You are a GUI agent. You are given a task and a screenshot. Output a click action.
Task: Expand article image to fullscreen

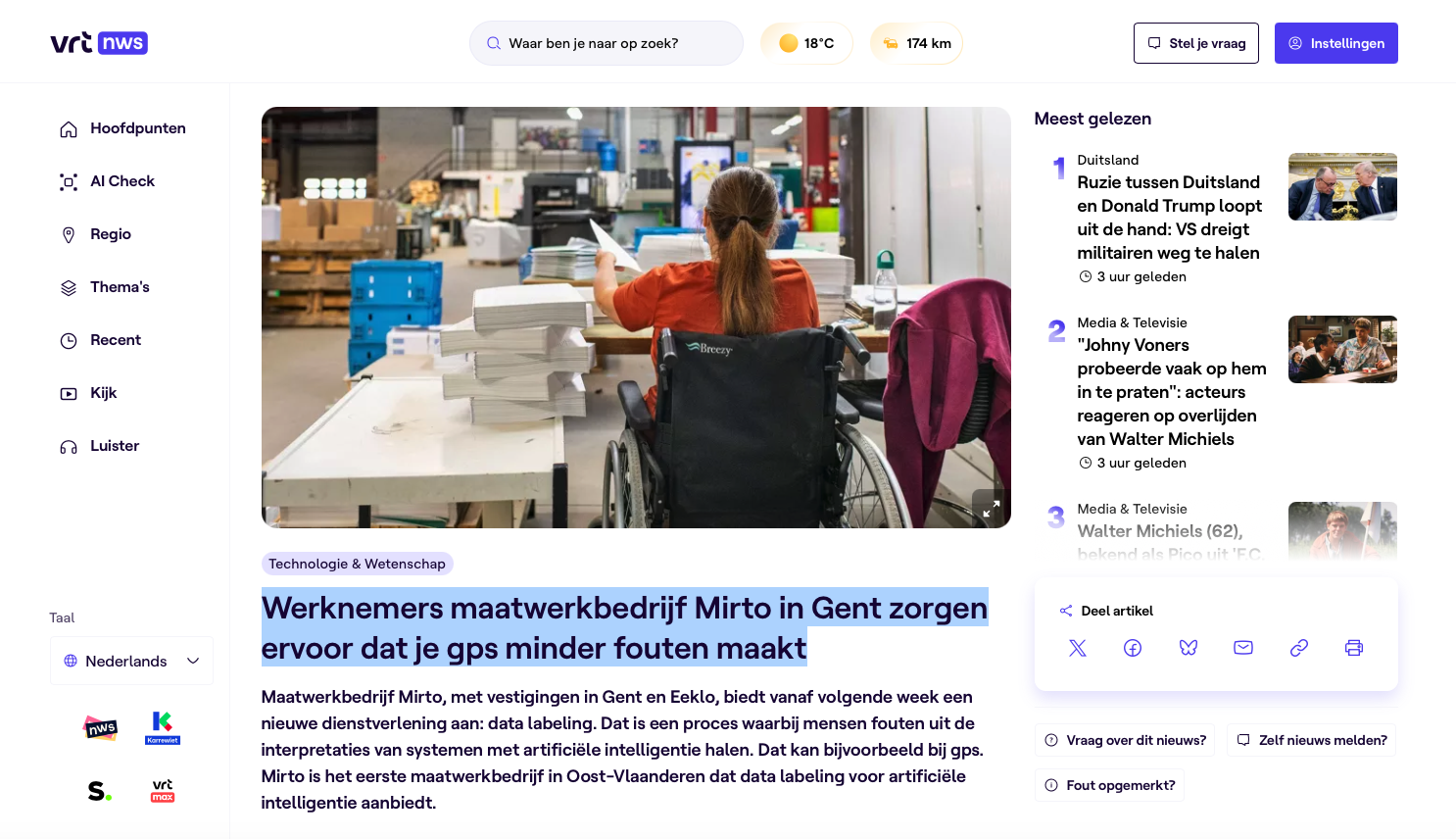[x=992, y=509]
